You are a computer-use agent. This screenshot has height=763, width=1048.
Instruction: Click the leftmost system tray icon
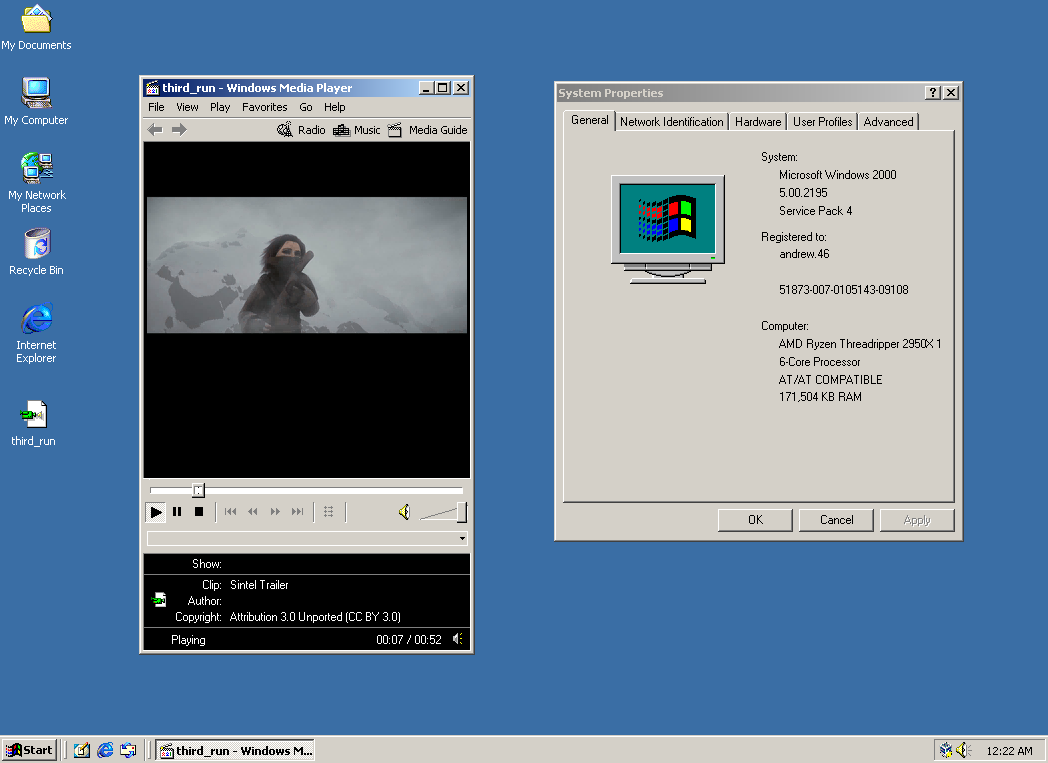[x=946, y=750]
